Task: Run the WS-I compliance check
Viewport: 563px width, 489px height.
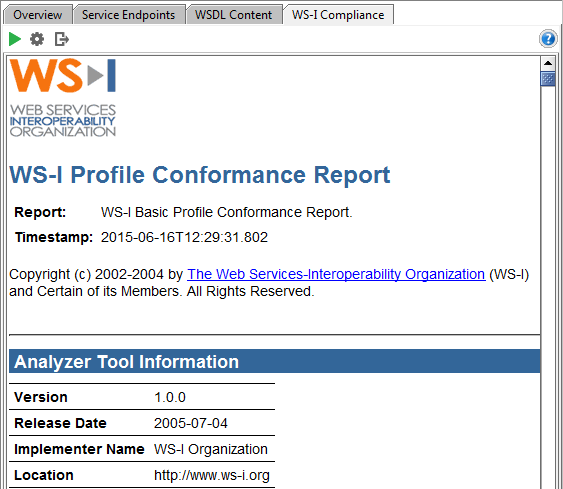Action: pyautogui.click(x=15, y=39)
